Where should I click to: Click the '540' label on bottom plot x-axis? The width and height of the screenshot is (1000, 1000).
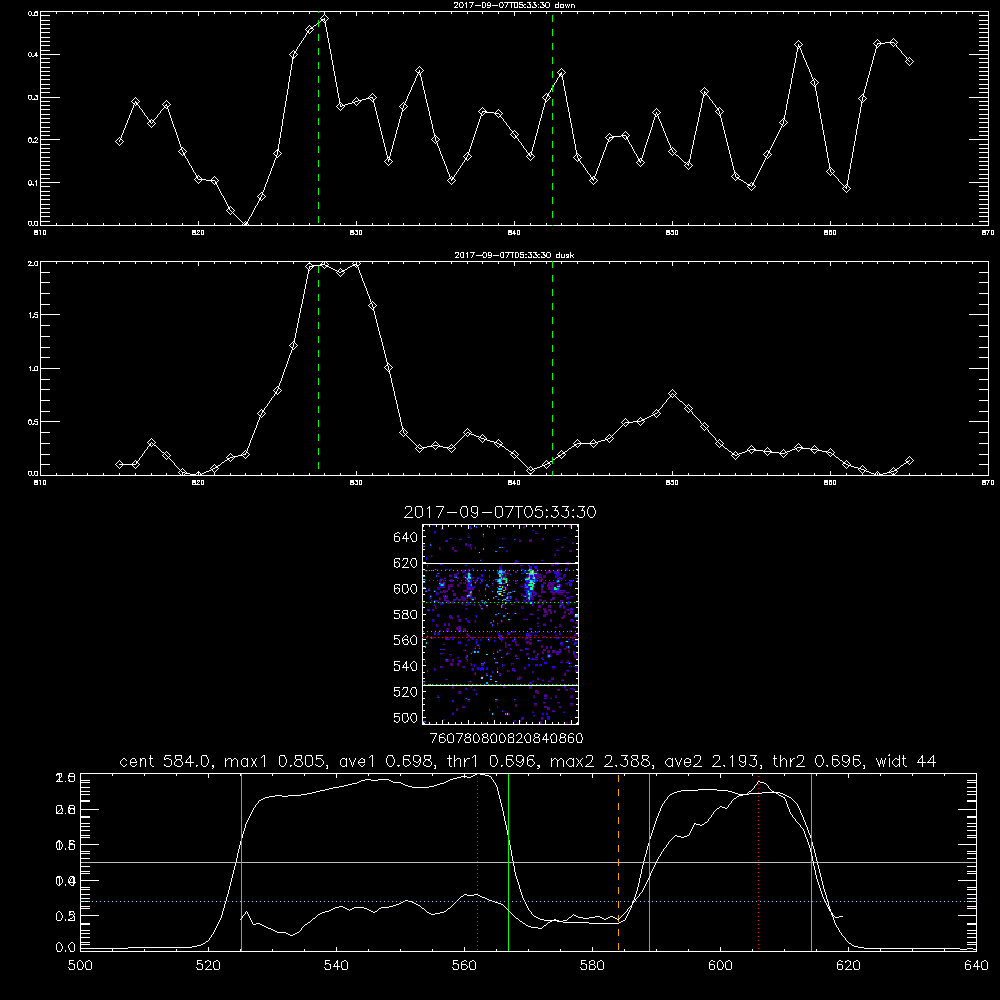[336, 966]
